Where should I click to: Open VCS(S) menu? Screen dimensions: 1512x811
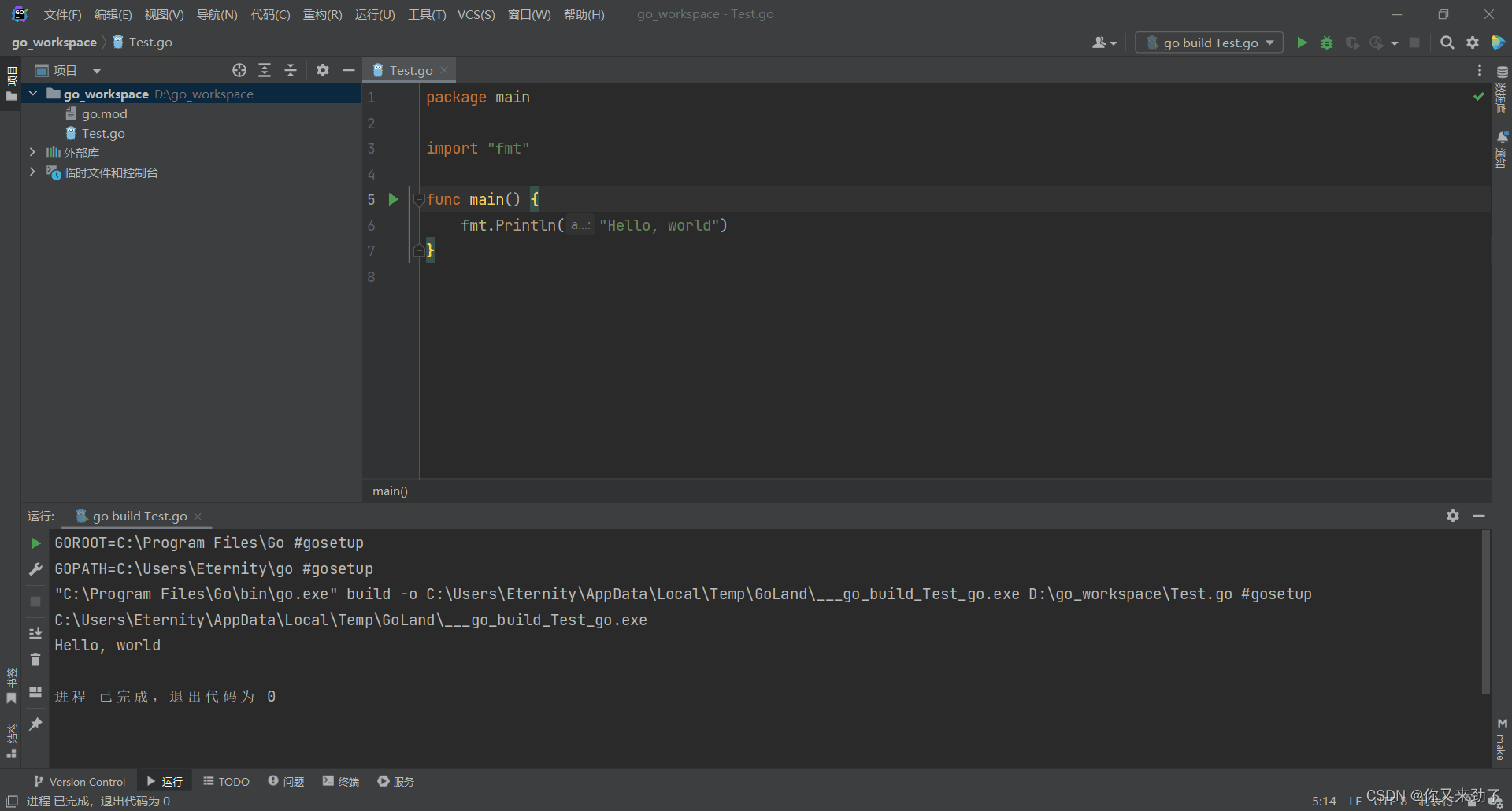476,14
